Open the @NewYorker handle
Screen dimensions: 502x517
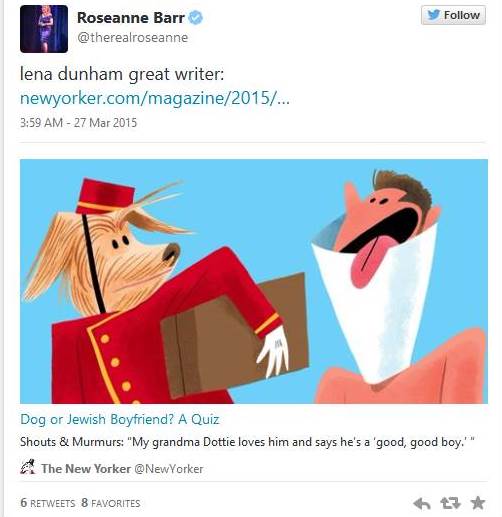(169, 469)
